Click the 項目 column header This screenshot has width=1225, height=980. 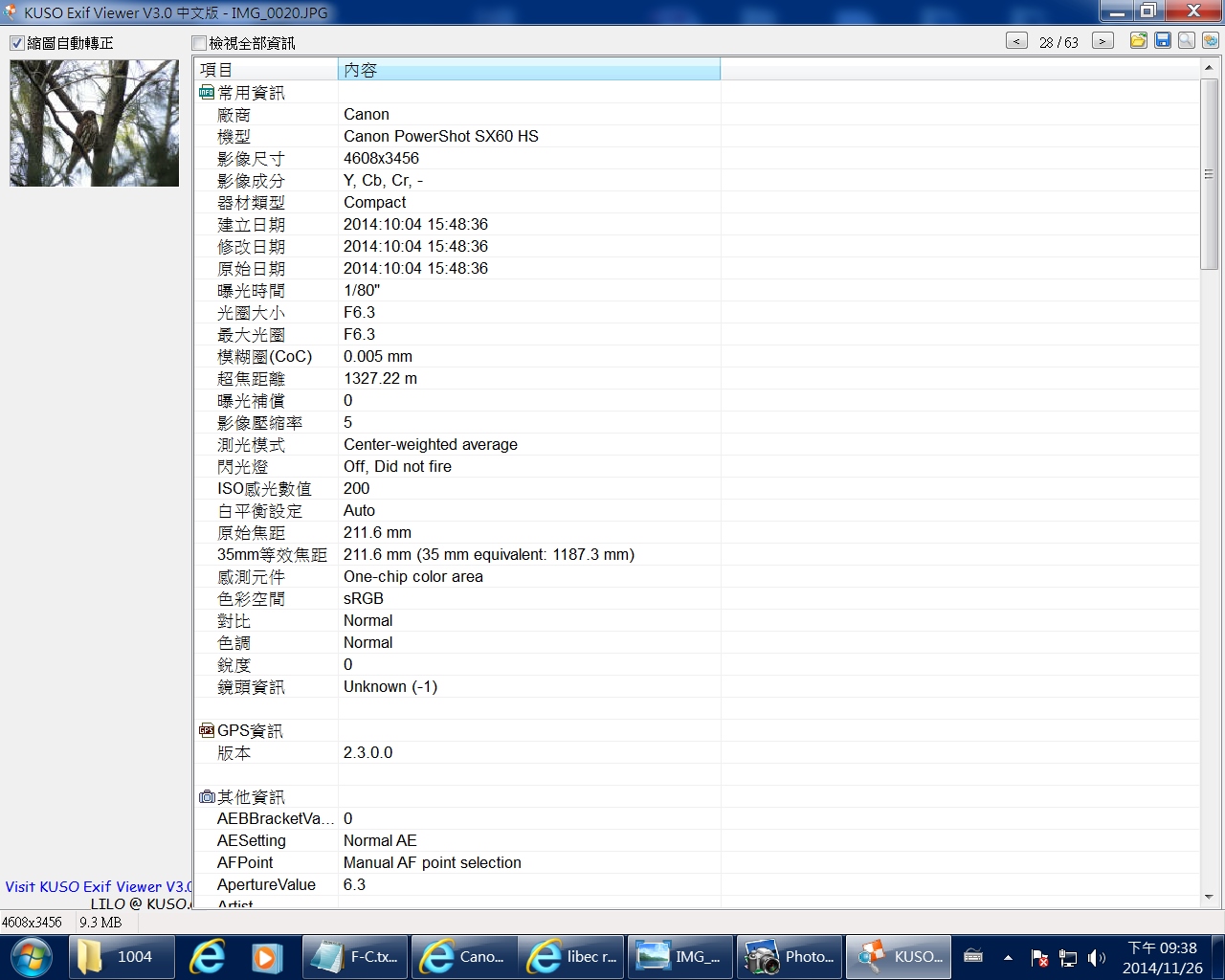[266, 70]
